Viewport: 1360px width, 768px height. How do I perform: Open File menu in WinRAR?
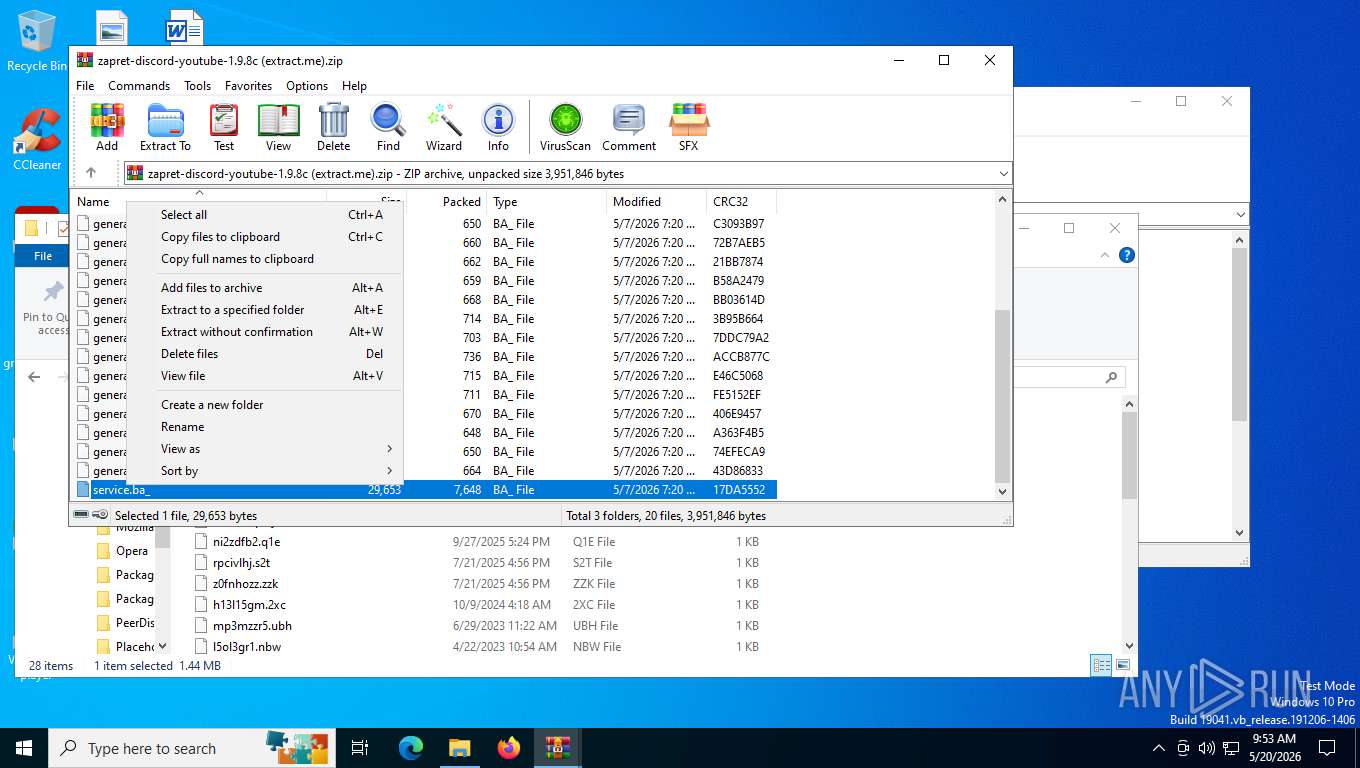(85, 86)
